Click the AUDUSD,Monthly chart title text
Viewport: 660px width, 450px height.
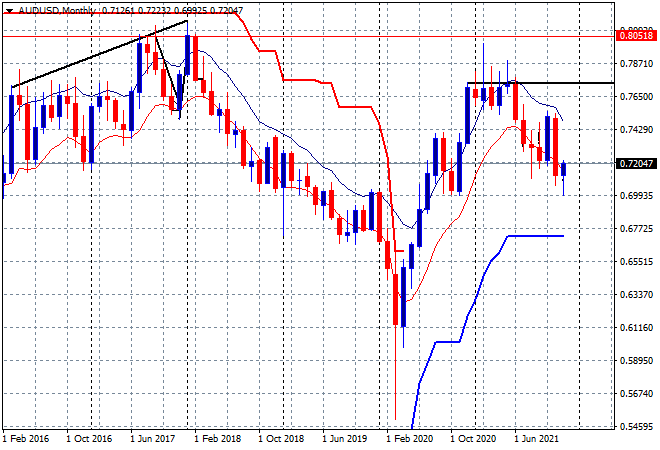click(x=57, y=10)
